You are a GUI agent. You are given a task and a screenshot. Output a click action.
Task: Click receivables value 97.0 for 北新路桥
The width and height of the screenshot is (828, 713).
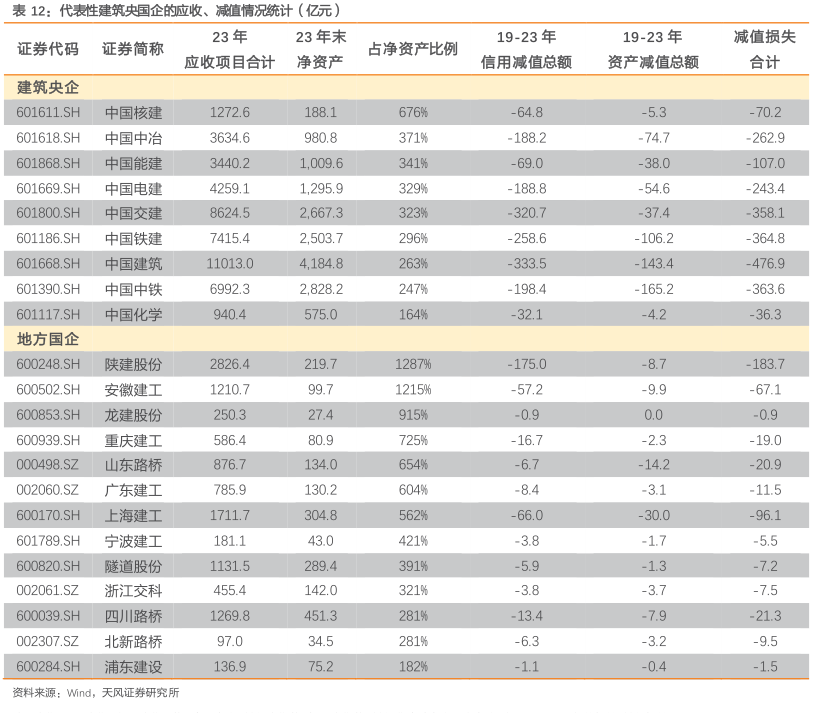[230, 641]
